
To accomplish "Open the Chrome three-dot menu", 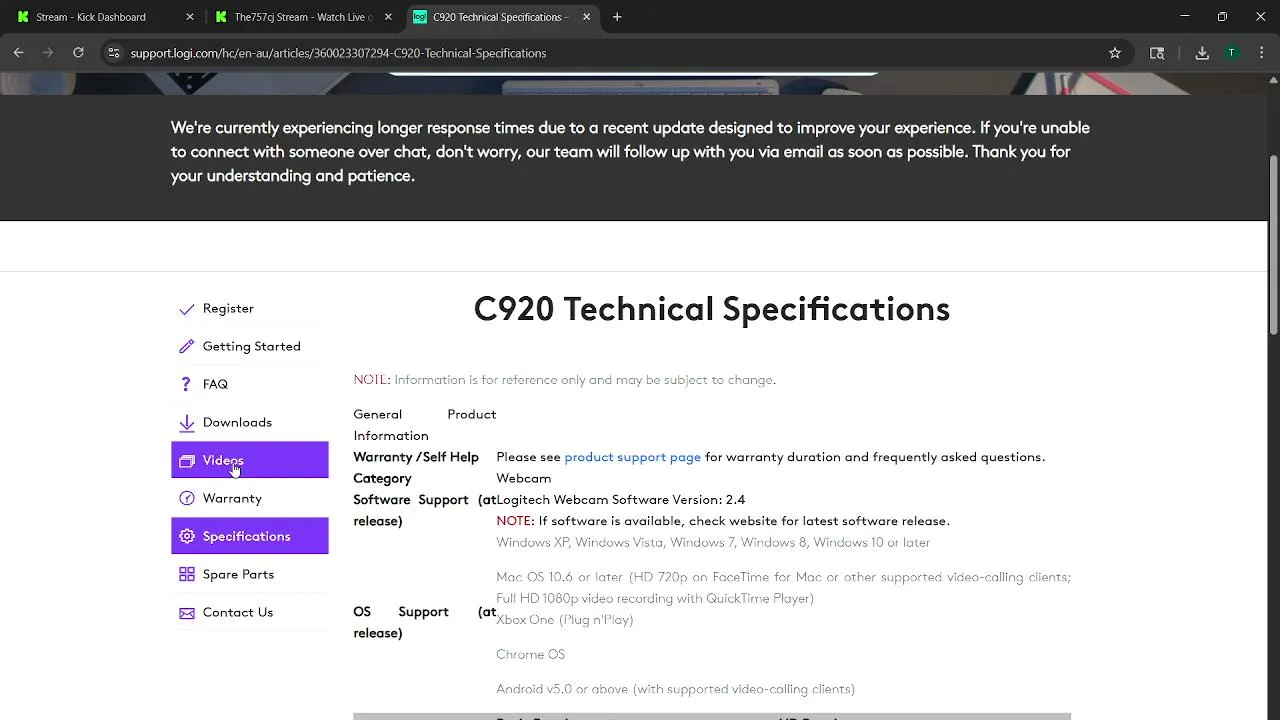I will coord(1261,53).
